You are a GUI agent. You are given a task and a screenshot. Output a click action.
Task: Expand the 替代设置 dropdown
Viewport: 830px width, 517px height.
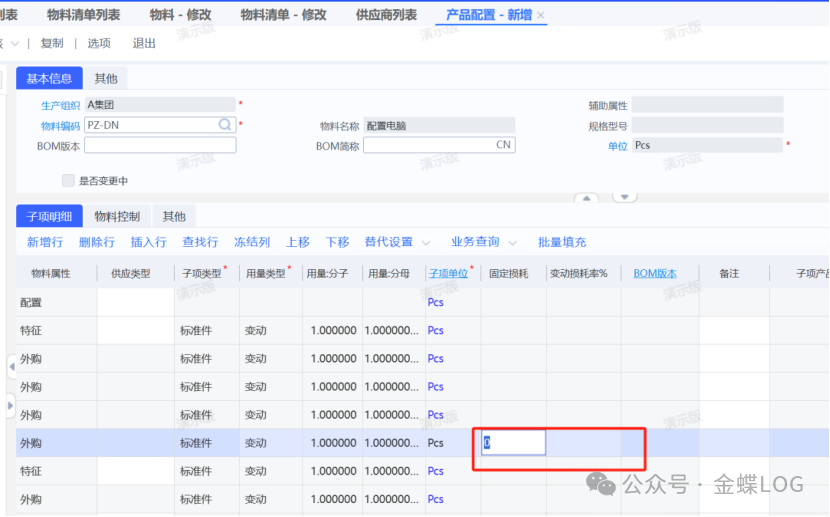[x=426, y=243]
